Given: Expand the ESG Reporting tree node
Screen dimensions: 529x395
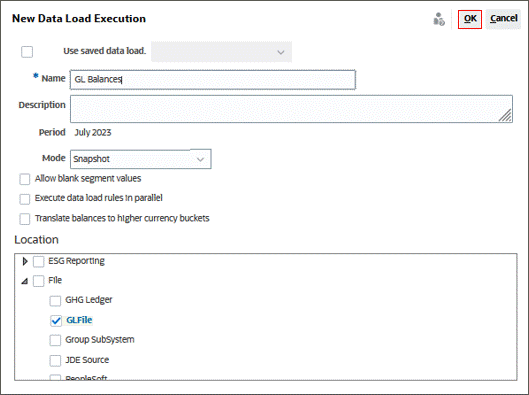Looking at the screenshot, I should [25, 261].
